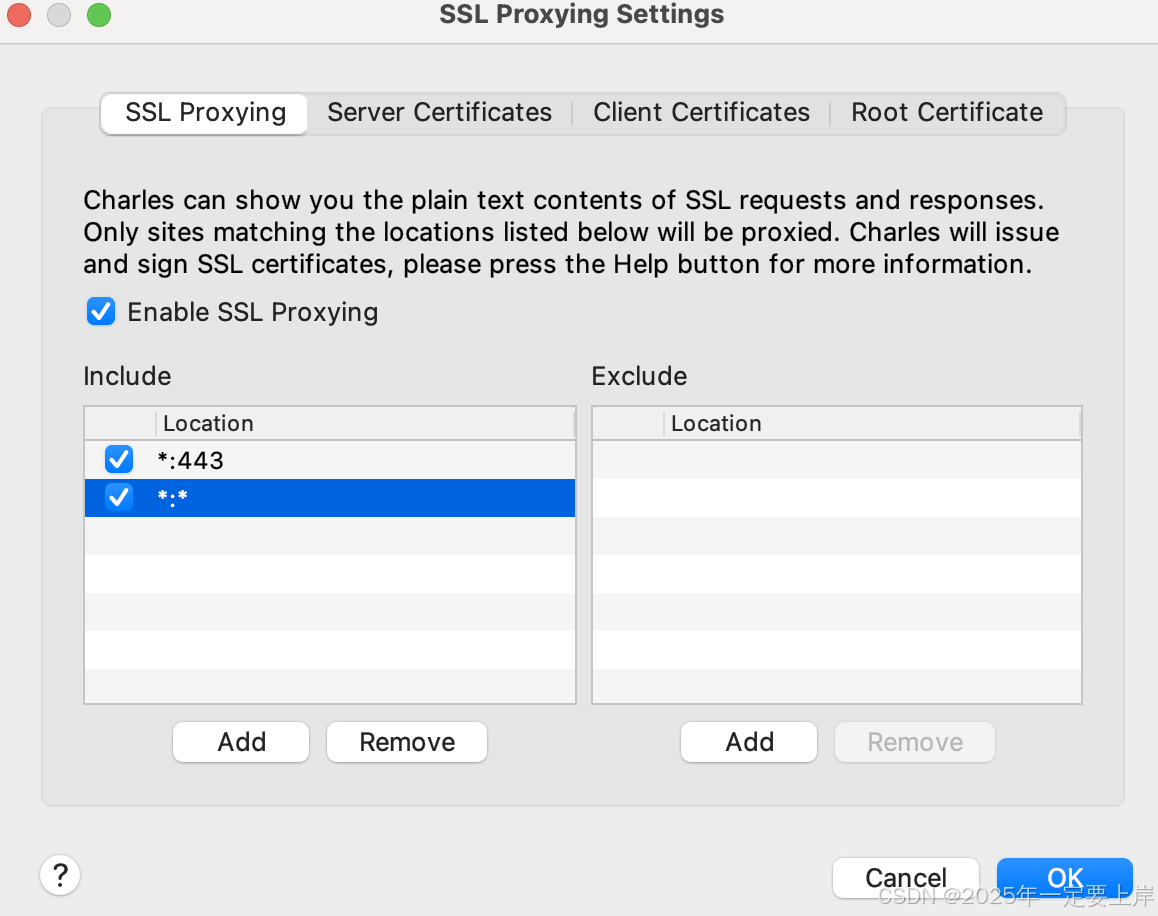Toggle the Enable SSL Proxying checkbox
The image size is (1158, 916).
[x=101, y=312]
